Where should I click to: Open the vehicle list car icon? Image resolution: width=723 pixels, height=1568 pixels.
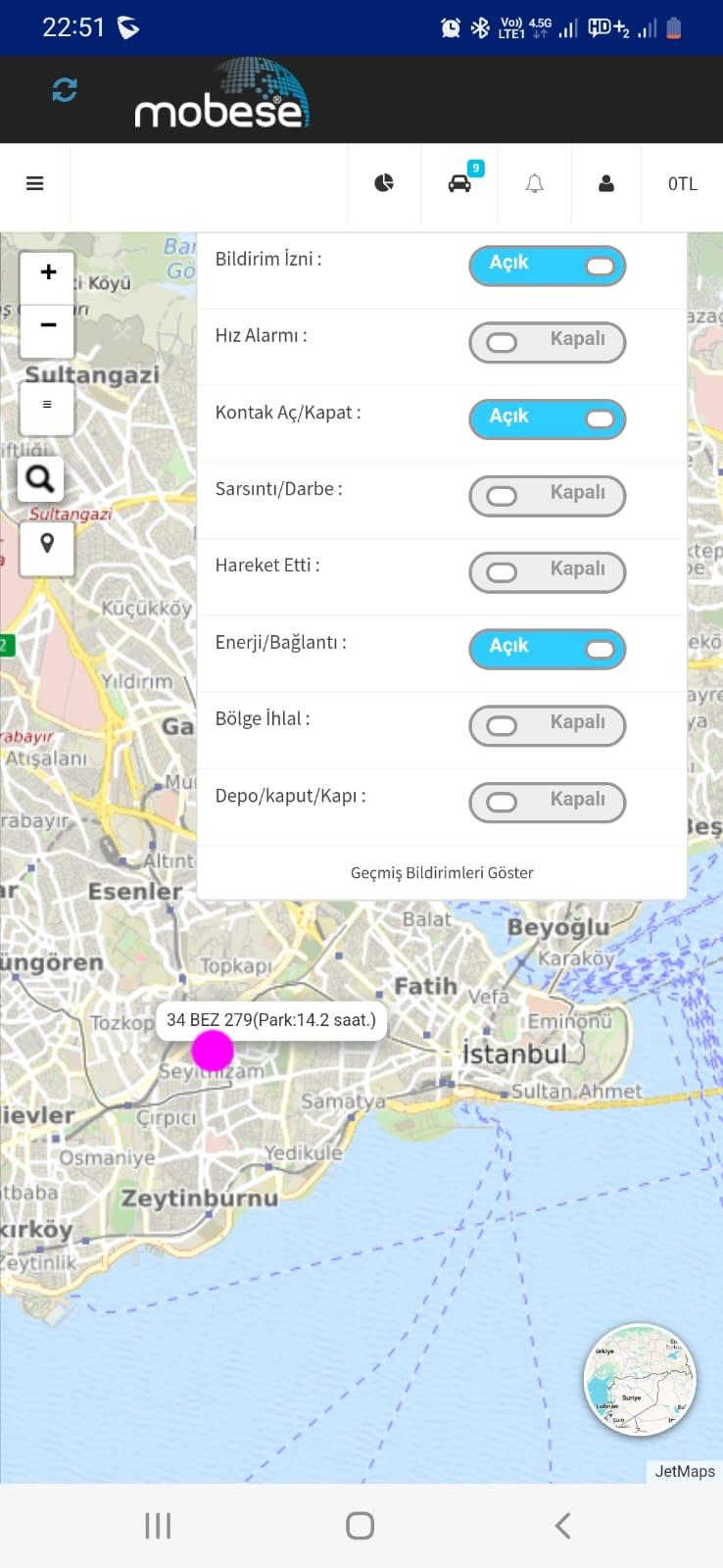point(459,183)
